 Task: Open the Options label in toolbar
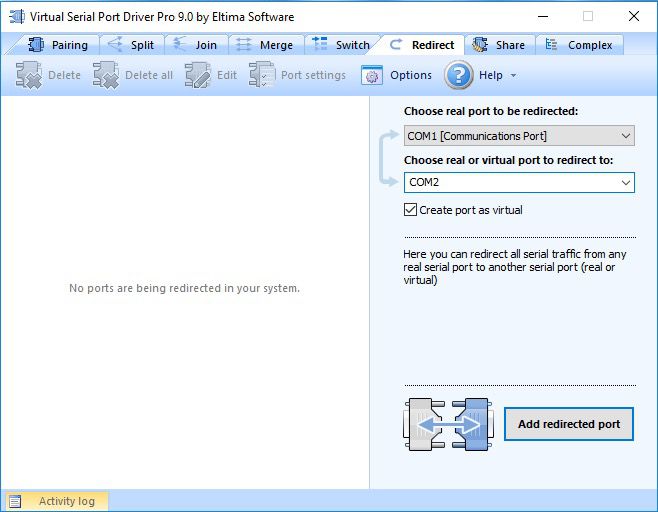[x=411, y=75]
